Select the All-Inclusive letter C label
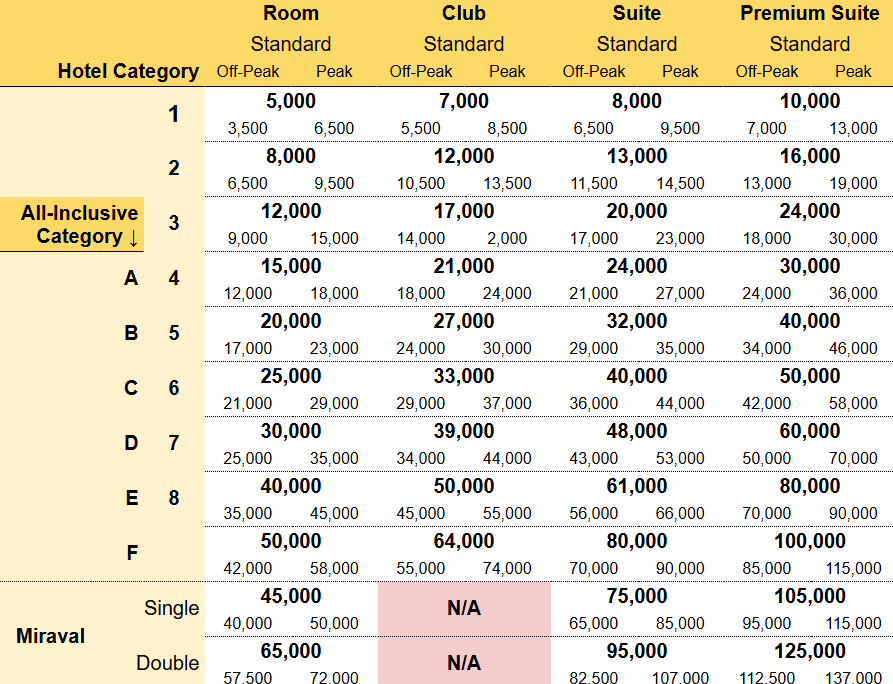 tap(131, 388)
